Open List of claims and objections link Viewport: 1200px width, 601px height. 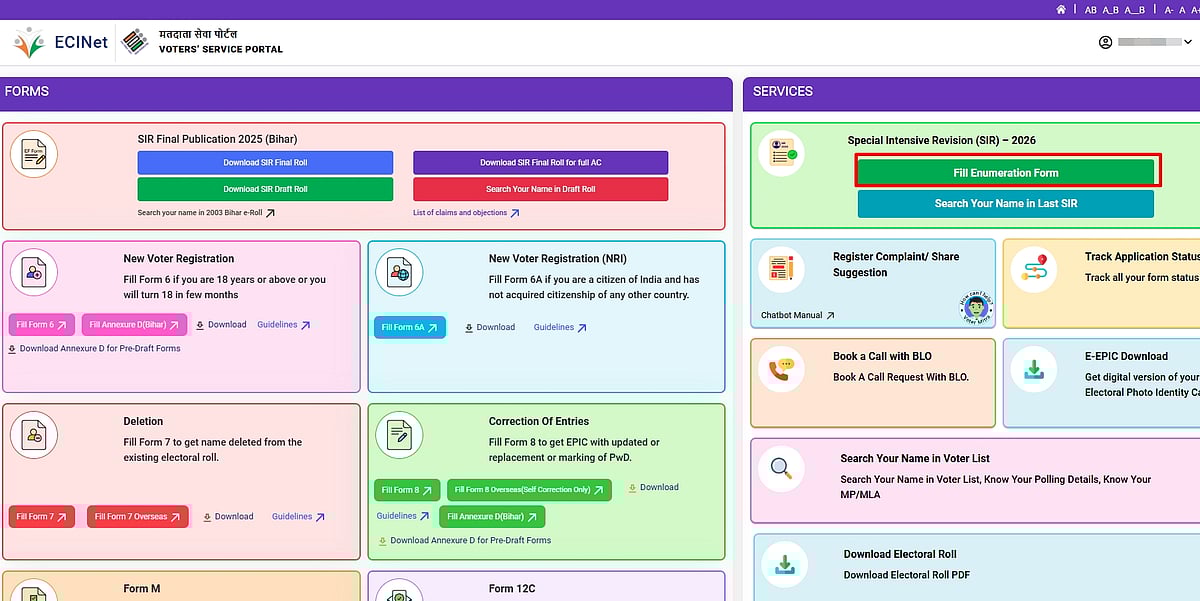click(x=466, y=213)
